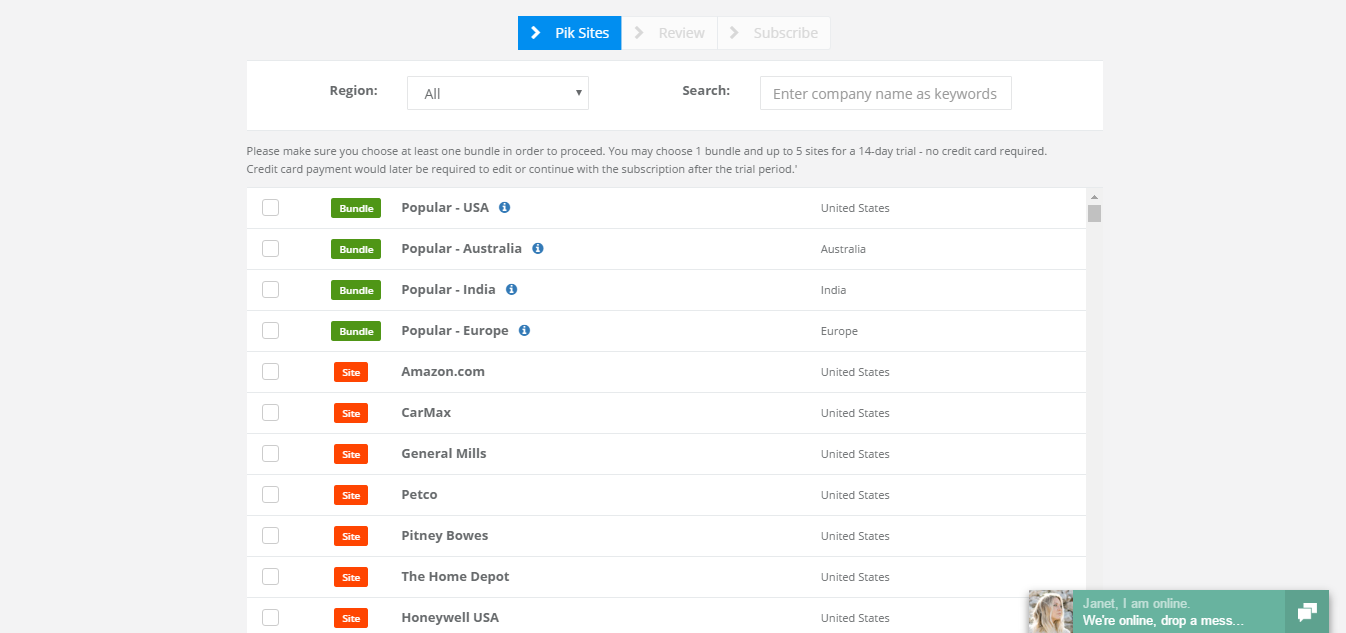Go to the Review step tab
This screenshot has height=633, width=1346.
(x=670, y=33)
